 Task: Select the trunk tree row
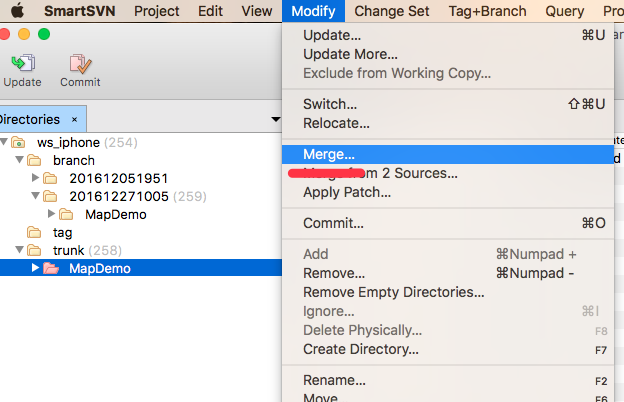(x=141, y=250)
